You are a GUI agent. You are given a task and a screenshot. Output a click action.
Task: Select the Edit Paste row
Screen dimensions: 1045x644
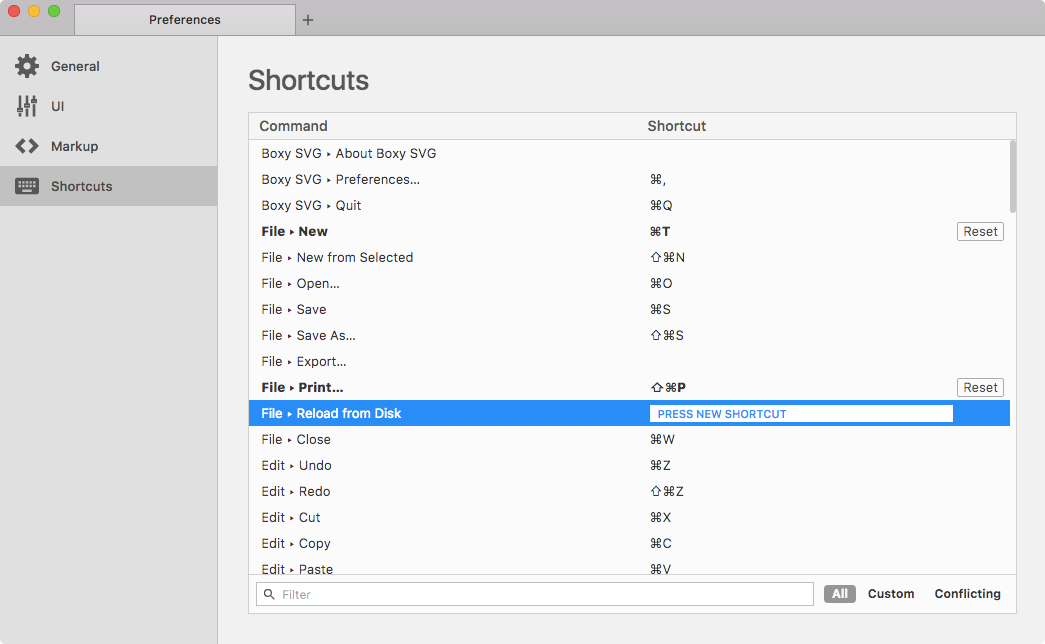(629, 566)
